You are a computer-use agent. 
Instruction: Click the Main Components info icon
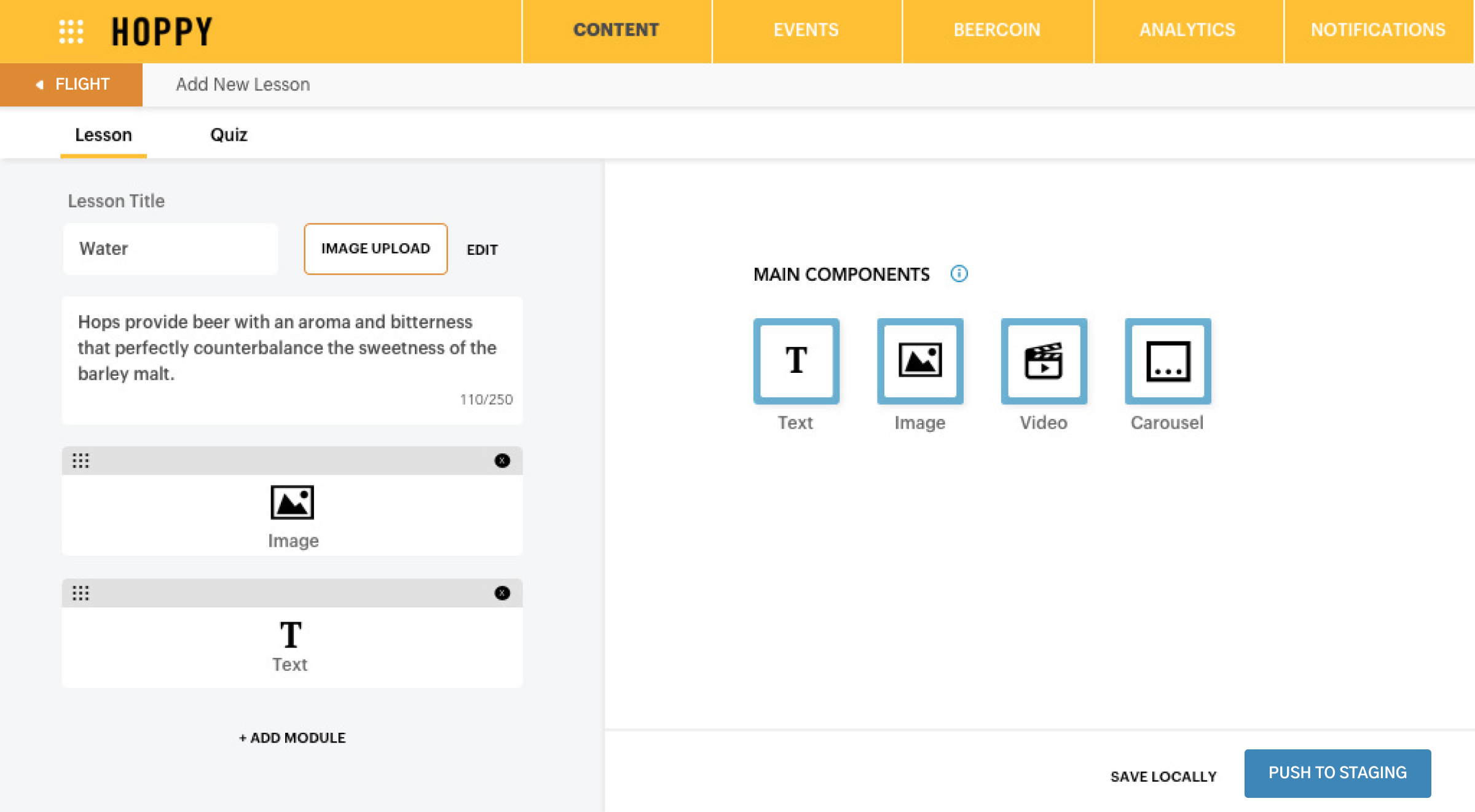tap(959, 274)
